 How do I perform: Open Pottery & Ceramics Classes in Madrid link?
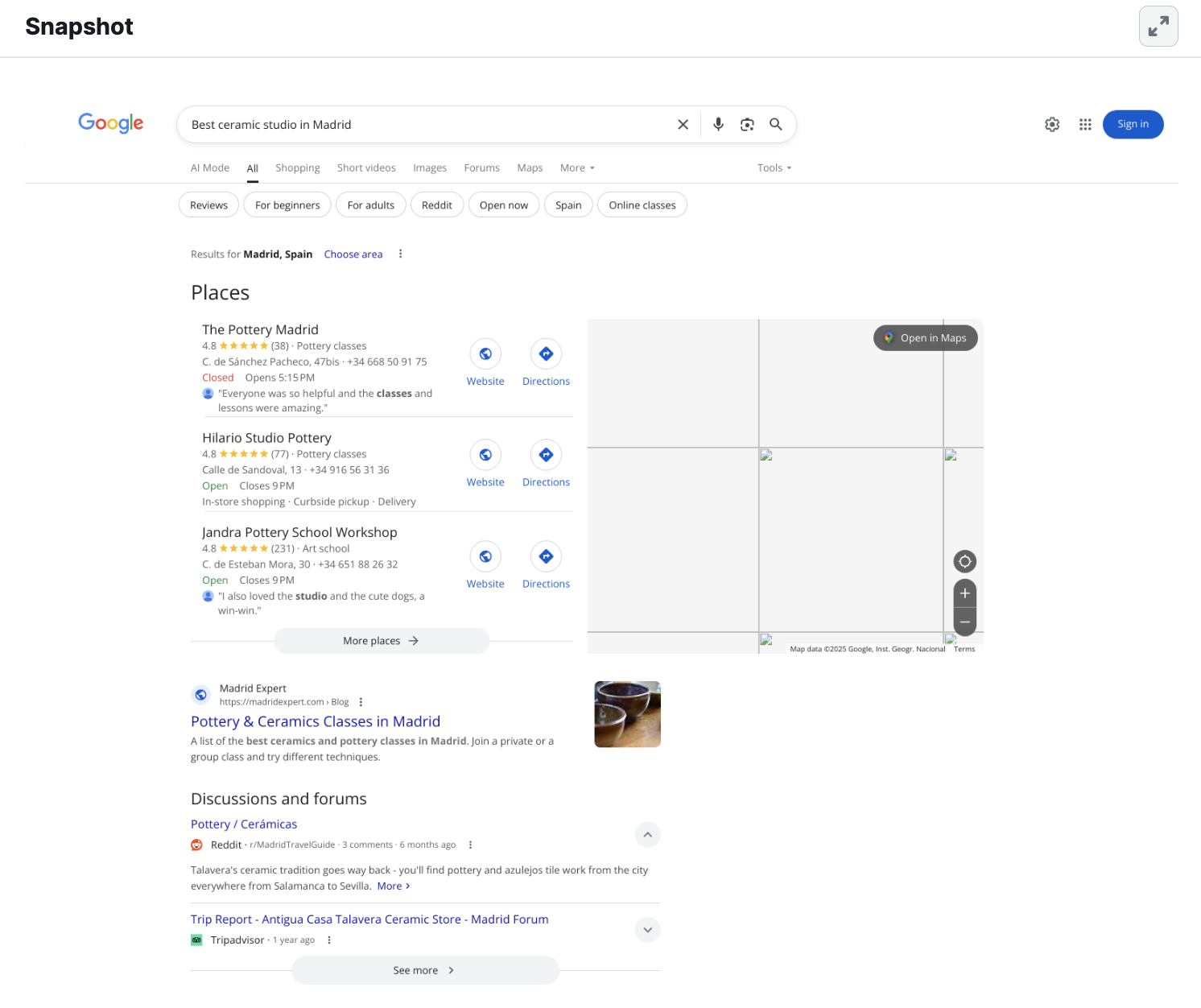[x=316, y=722]
